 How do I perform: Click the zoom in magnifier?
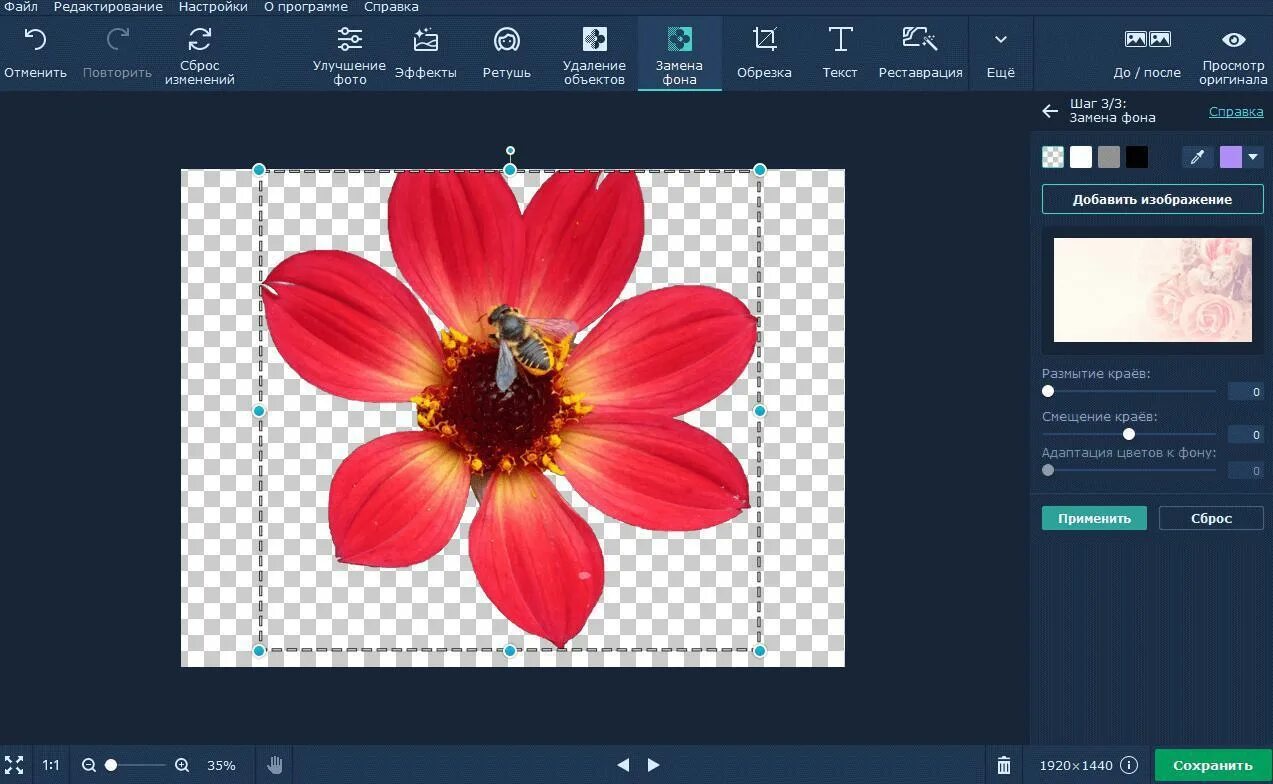pyautogui.click(x=182, y=765)
